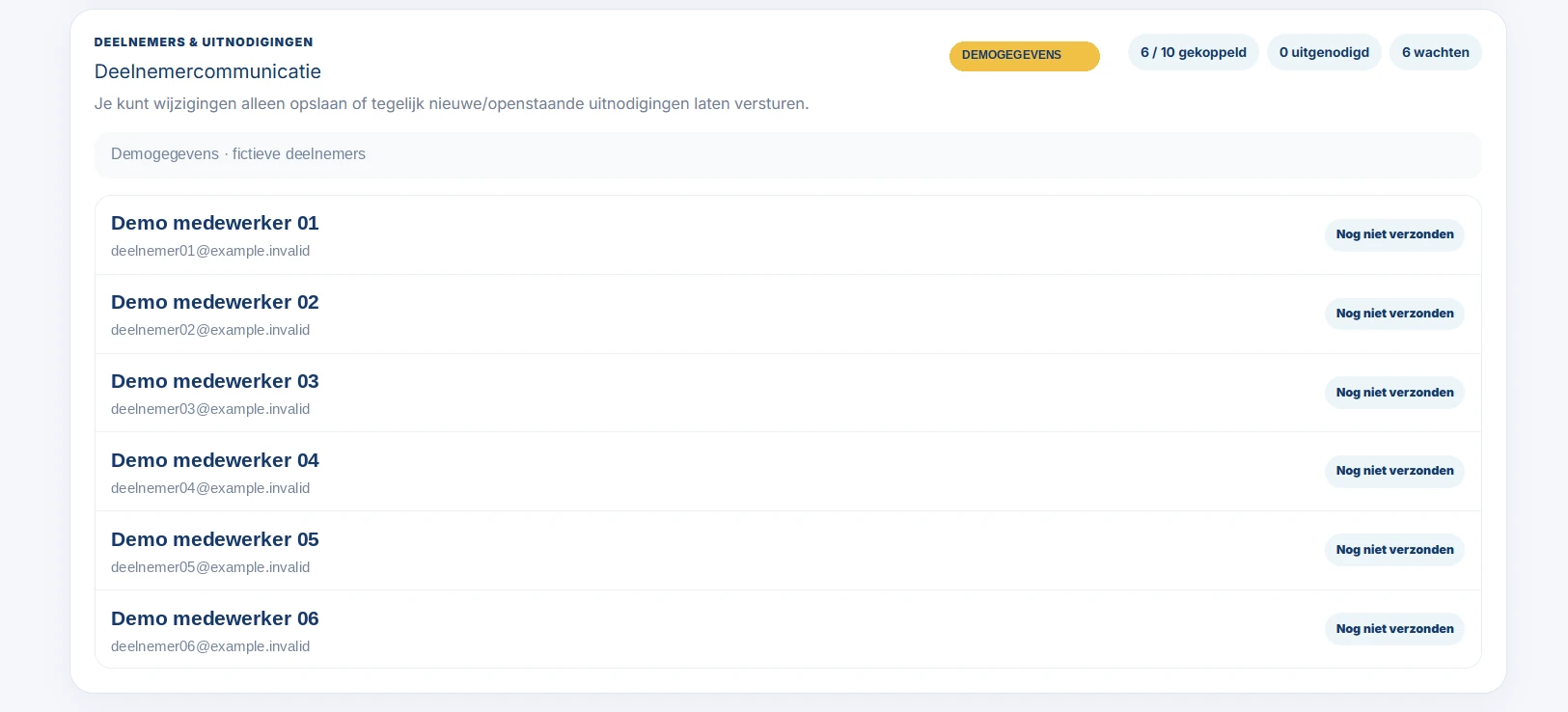Select the 'Nog niet verzonden' status for Demo medewerker 01
1568x712 pixels.
click(1394, 234)
